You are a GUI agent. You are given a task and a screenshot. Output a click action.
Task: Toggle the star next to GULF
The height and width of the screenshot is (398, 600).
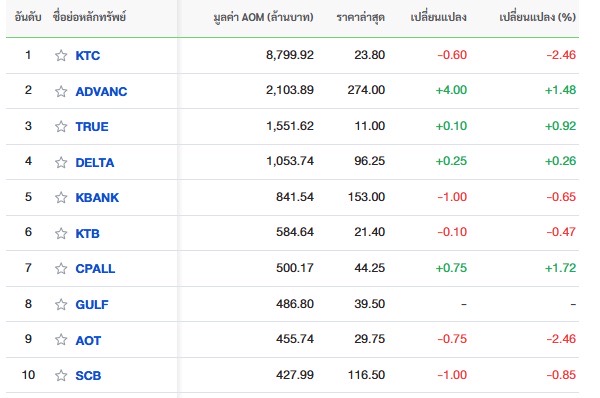tap(61, 305)
